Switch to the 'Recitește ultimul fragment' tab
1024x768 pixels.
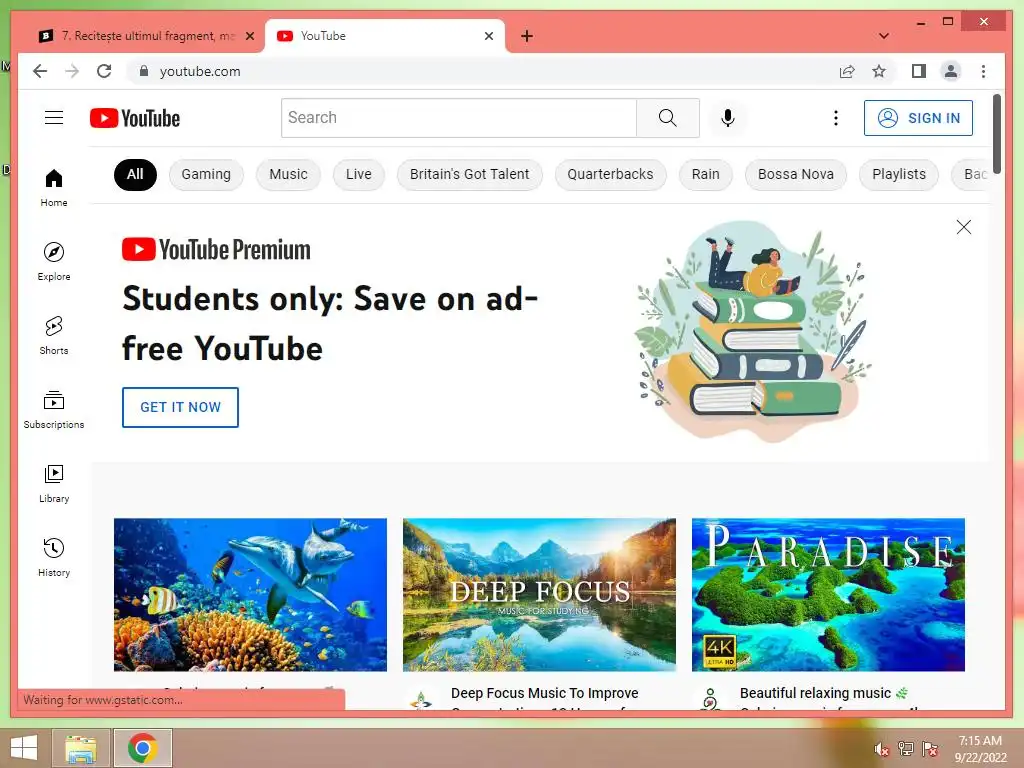tap(144, 36)
